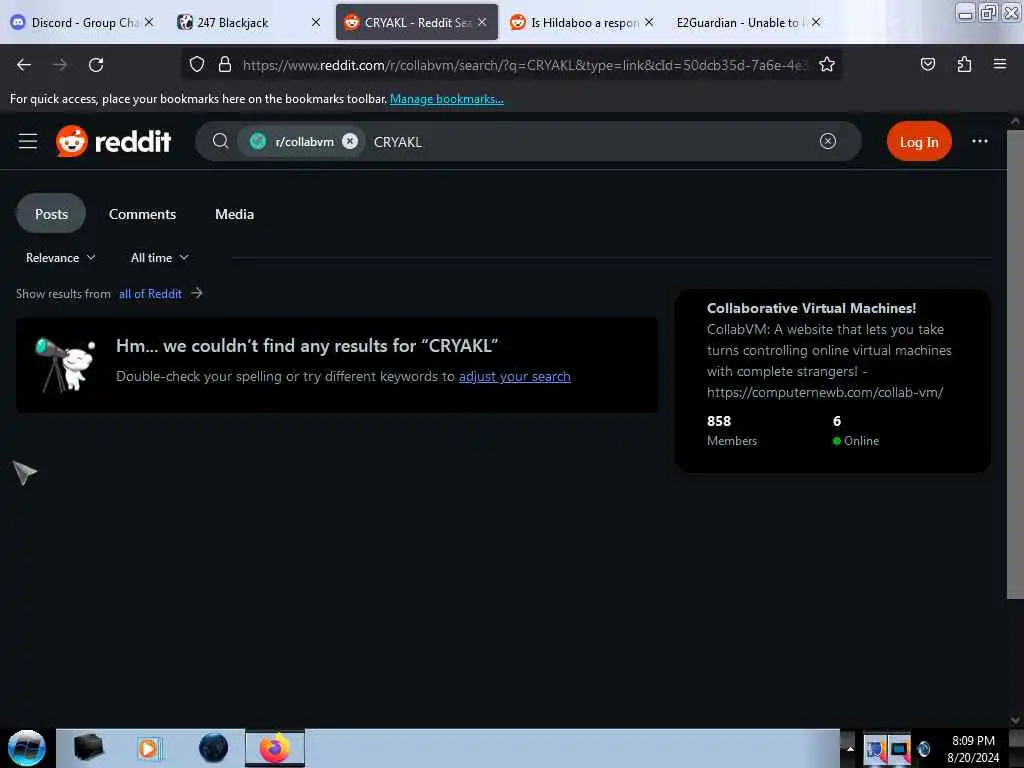The width and height of the screenshot is (1024, 768).
Task: Clear the search text with the X
Action: [827, 141]
